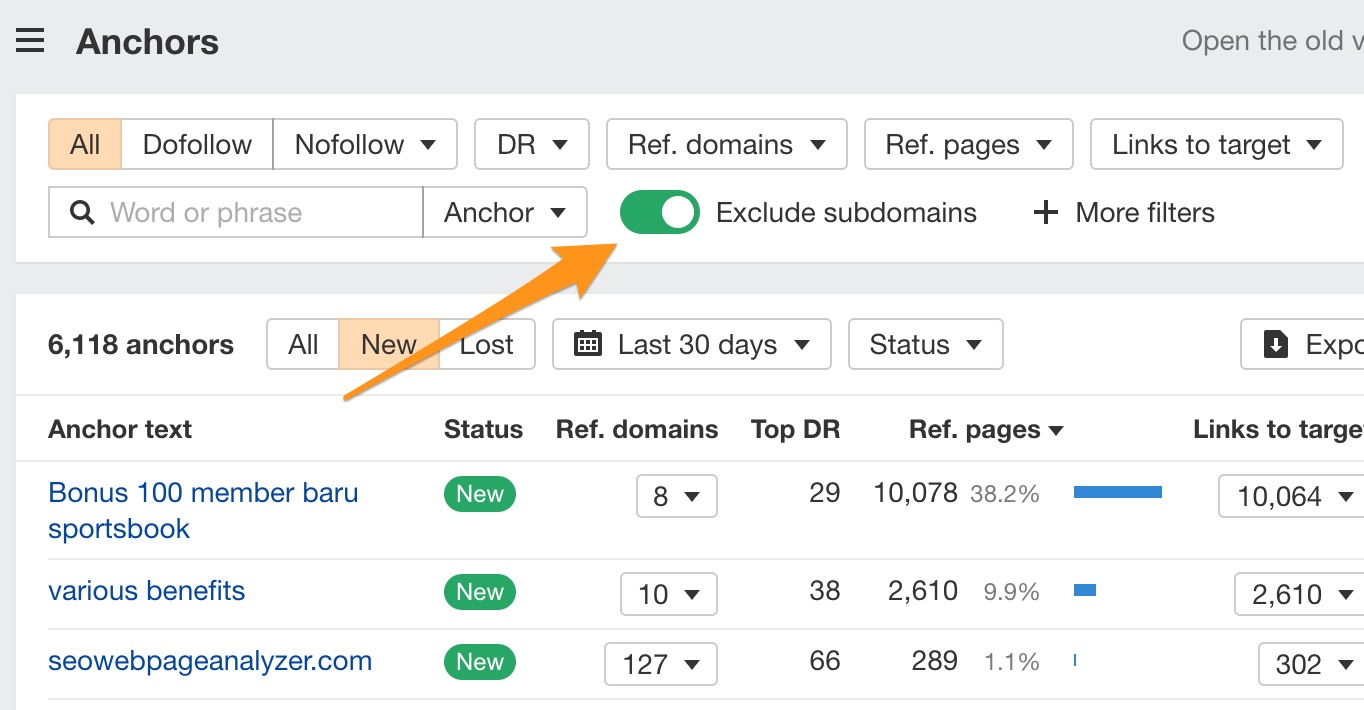Click the search magnifier icon
Screen dimensions: 1364x710
point(82,213)
